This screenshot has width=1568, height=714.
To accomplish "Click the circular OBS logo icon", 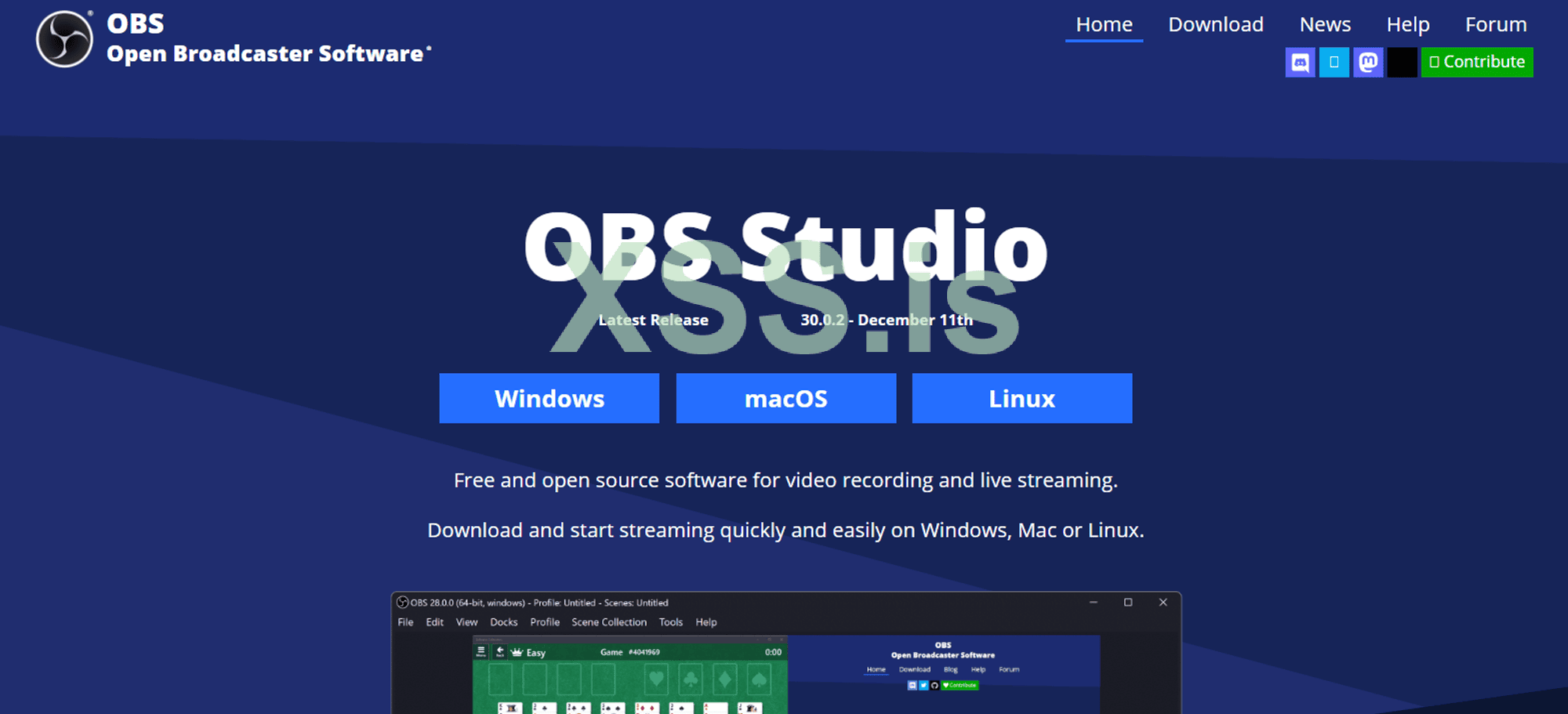I will point(64,38).
